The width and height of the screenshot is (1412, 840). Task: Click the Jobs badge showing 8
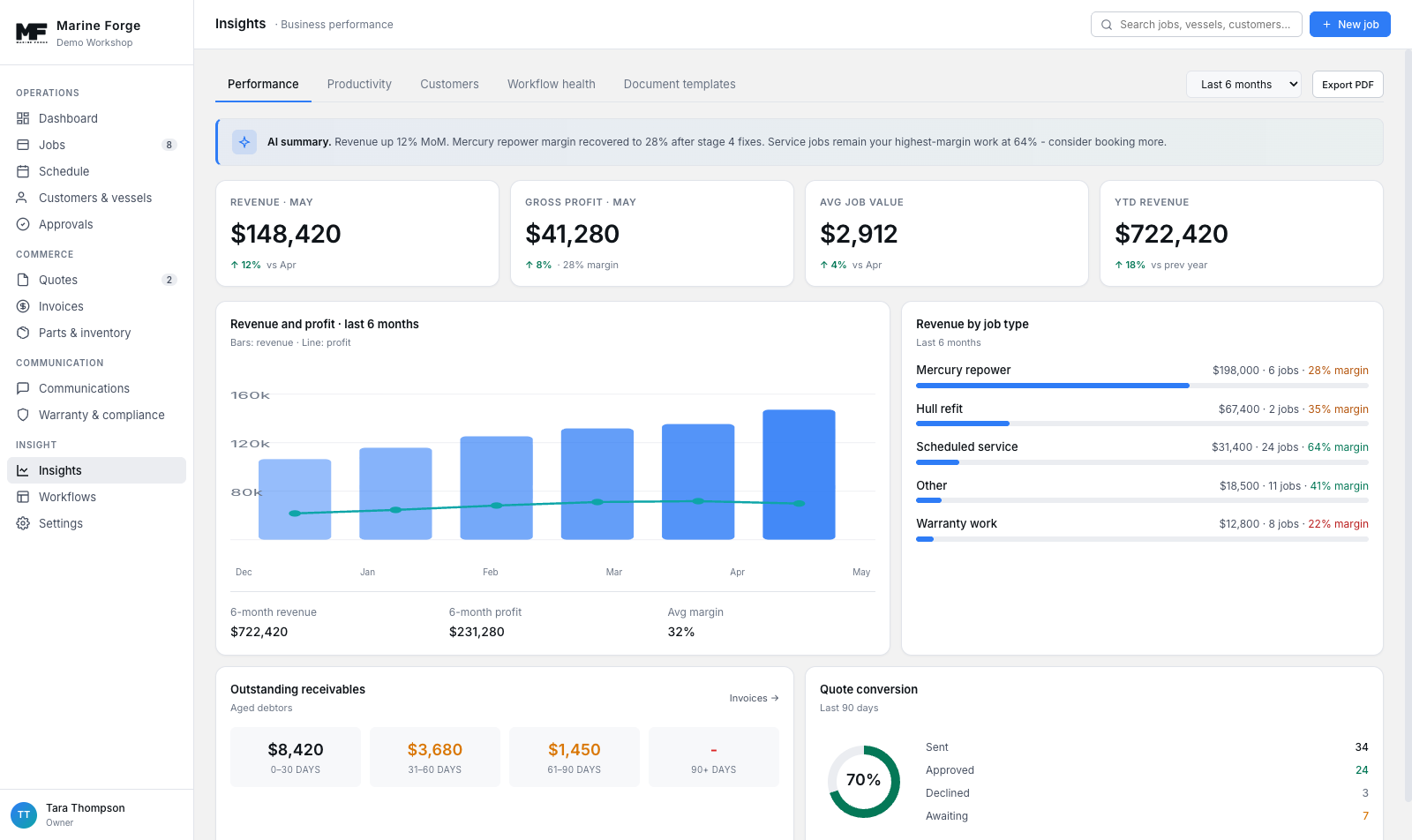pyautogui.click(x=169, y=145)
